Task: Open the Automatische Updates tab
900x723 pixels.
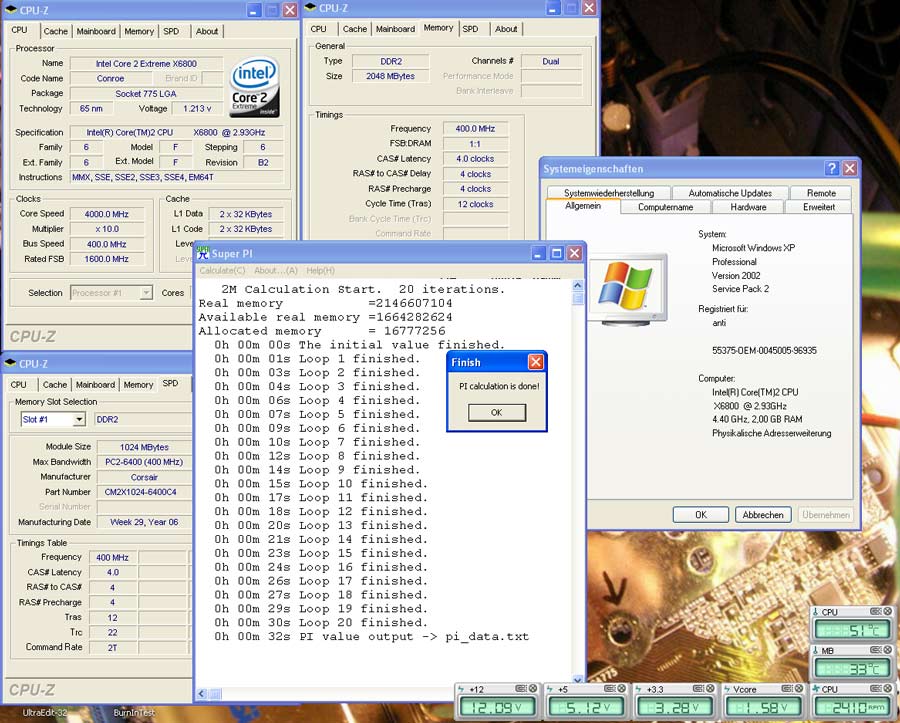Action: click(730, 193)
